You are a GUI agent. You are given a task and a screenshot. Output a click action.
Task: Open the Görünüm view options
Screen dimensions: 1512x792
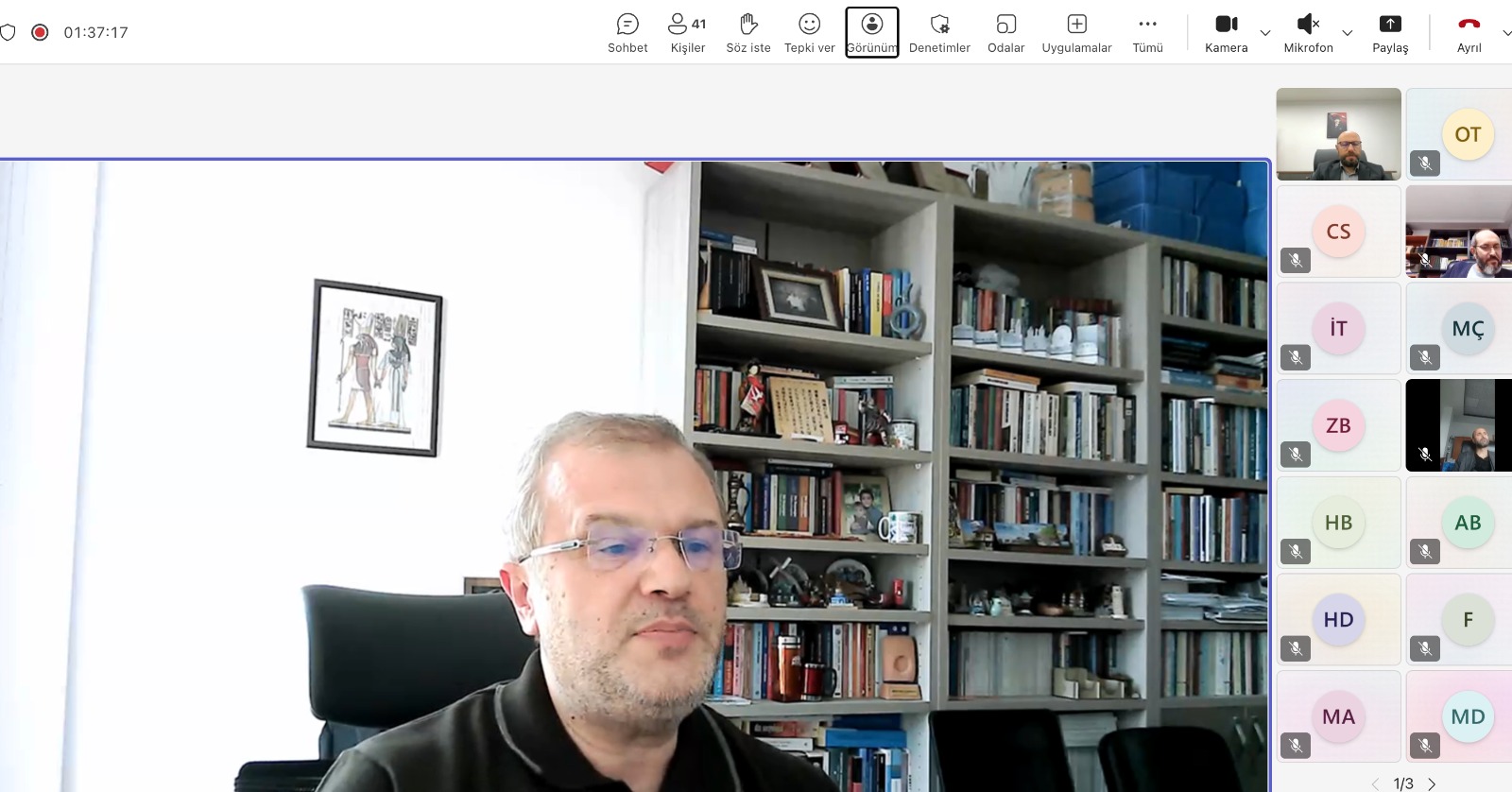coord(871,32)
